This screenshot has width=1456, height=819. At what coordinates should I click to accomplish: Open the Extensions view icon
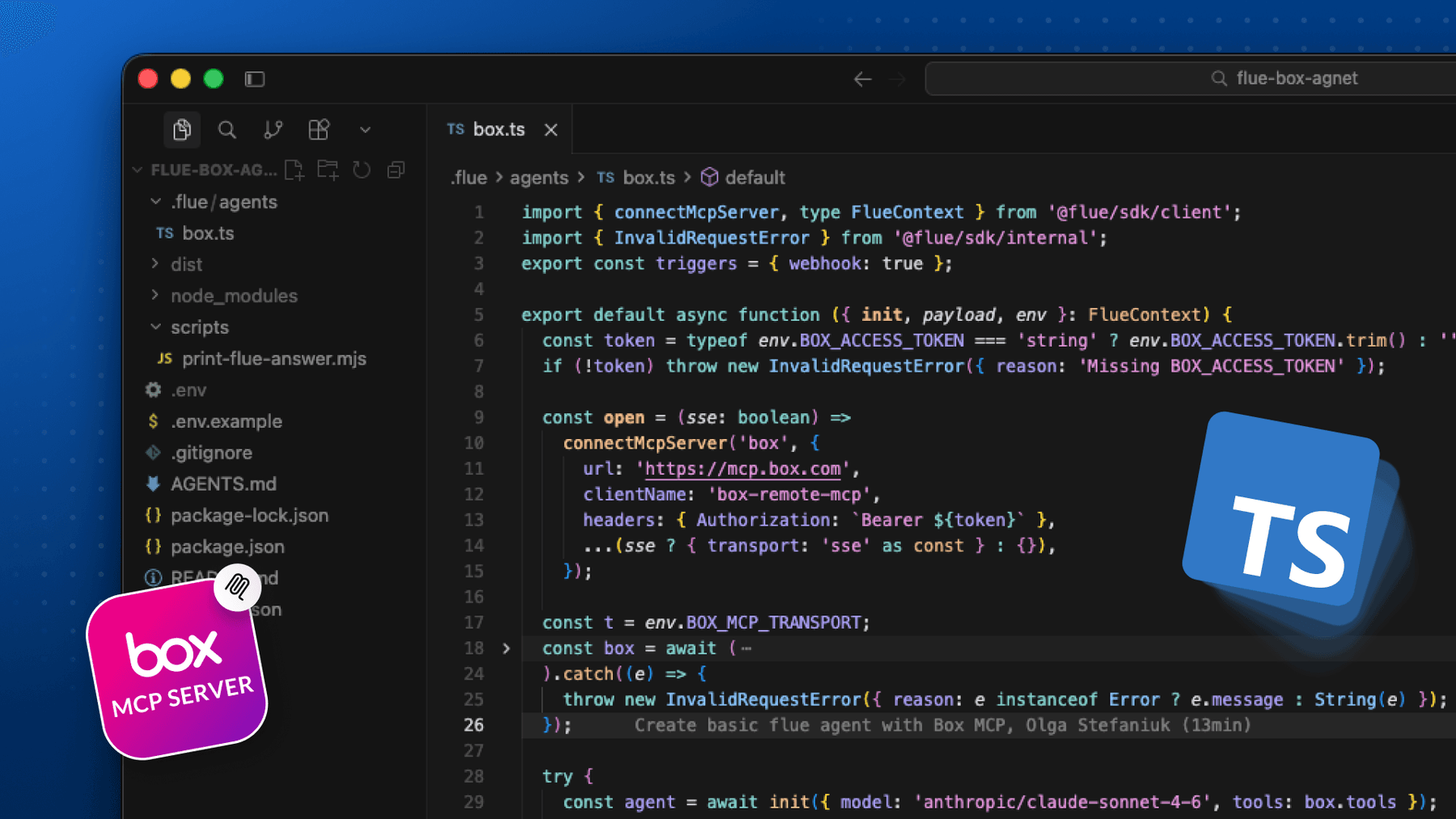319,129
